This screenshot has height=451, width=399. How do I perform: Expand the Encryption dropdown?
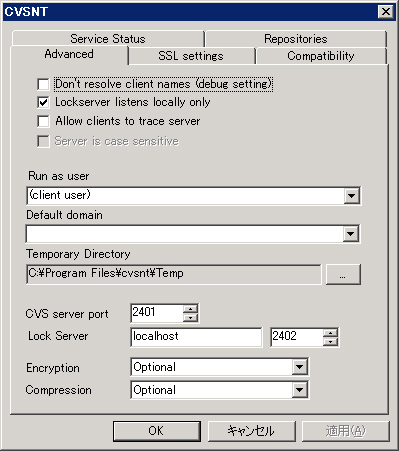(x=299, y=367)
